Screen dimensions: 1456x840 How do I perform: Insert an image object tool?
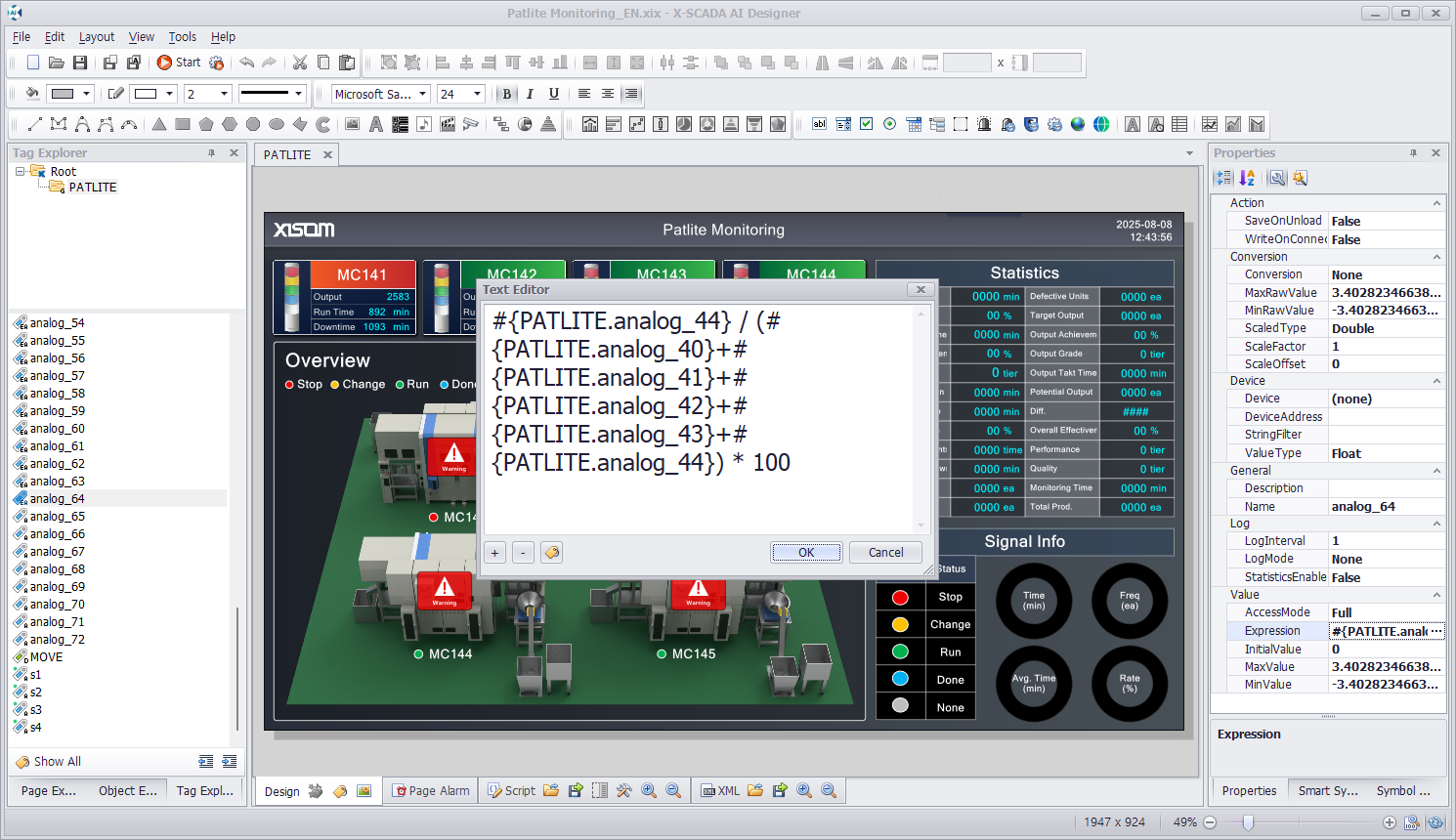(x=353, y=124)
